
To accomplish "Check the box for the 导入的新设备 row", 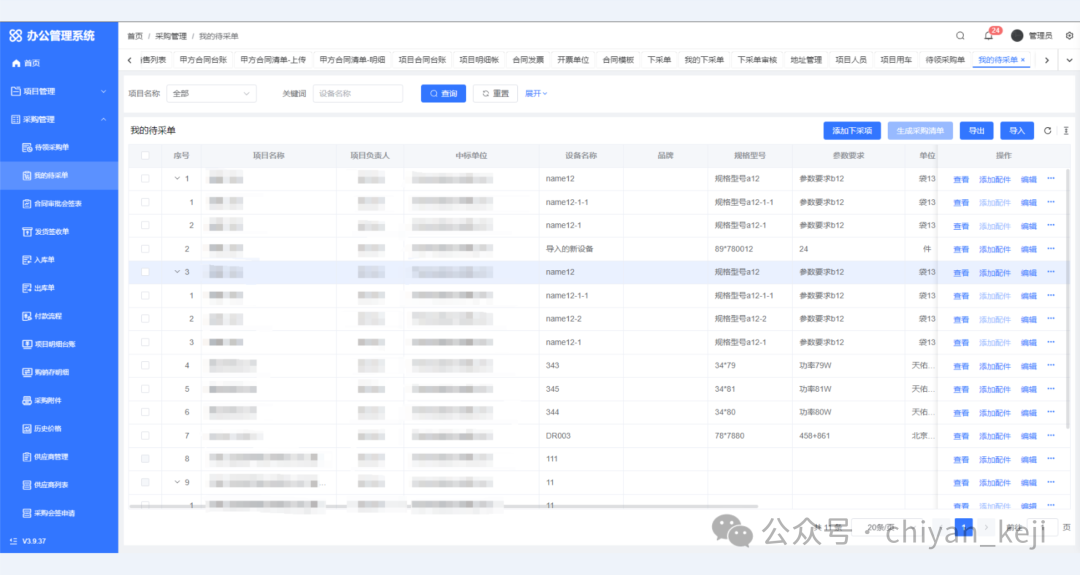I will click(x=146, y=249).
